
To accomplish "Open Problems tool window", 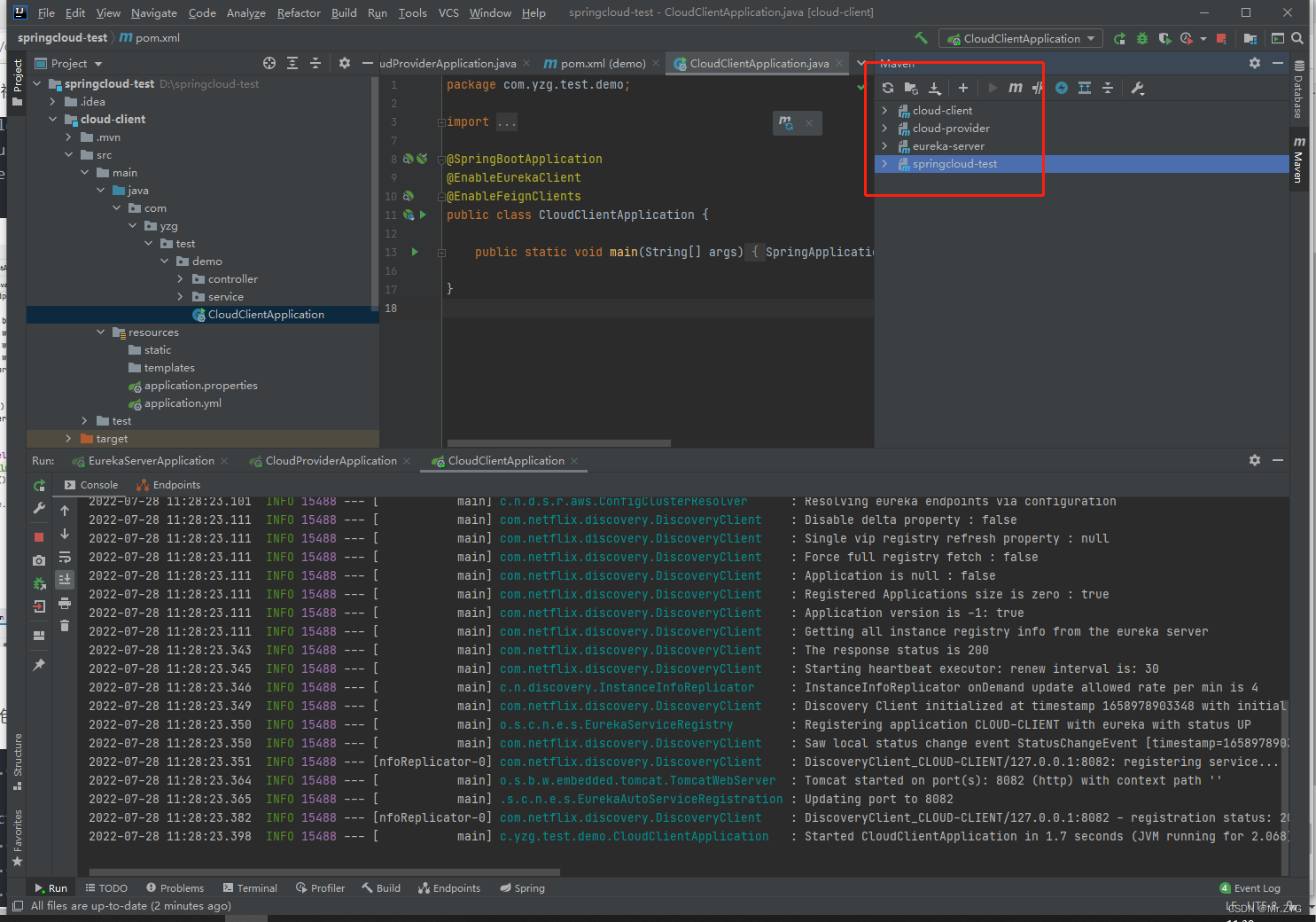I will point(175,887).
